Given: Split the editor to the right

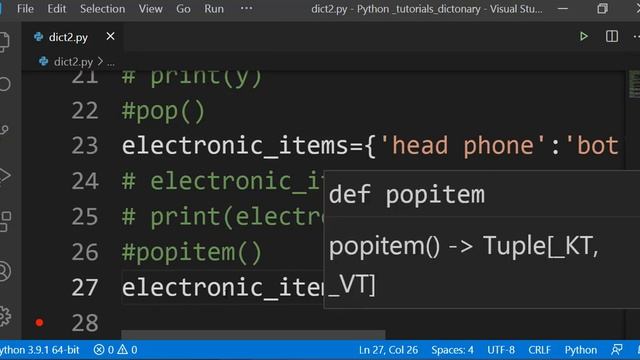Looking at the screenshot, I should click(611, 37).
